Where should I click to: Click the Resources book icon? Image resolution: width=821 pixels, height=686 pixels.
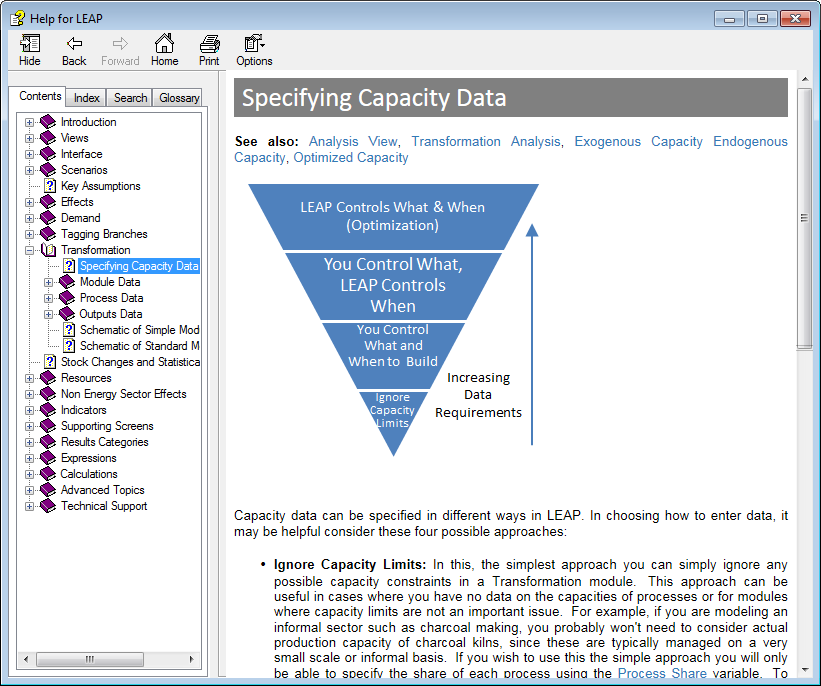pos(48,378)
